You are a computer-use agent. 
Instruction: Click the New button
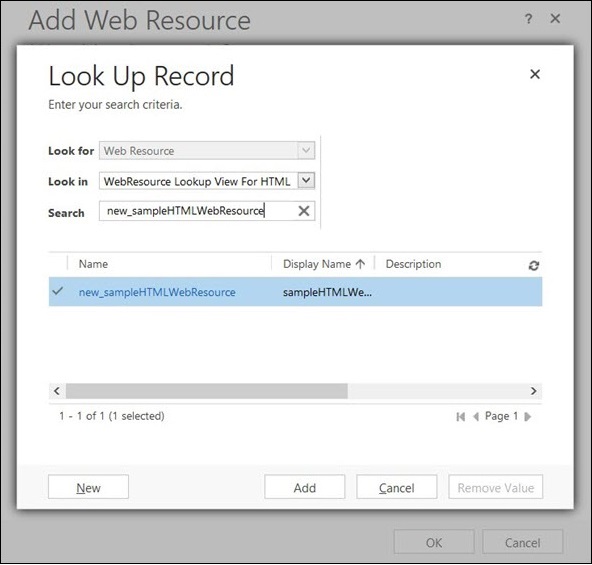88,487
